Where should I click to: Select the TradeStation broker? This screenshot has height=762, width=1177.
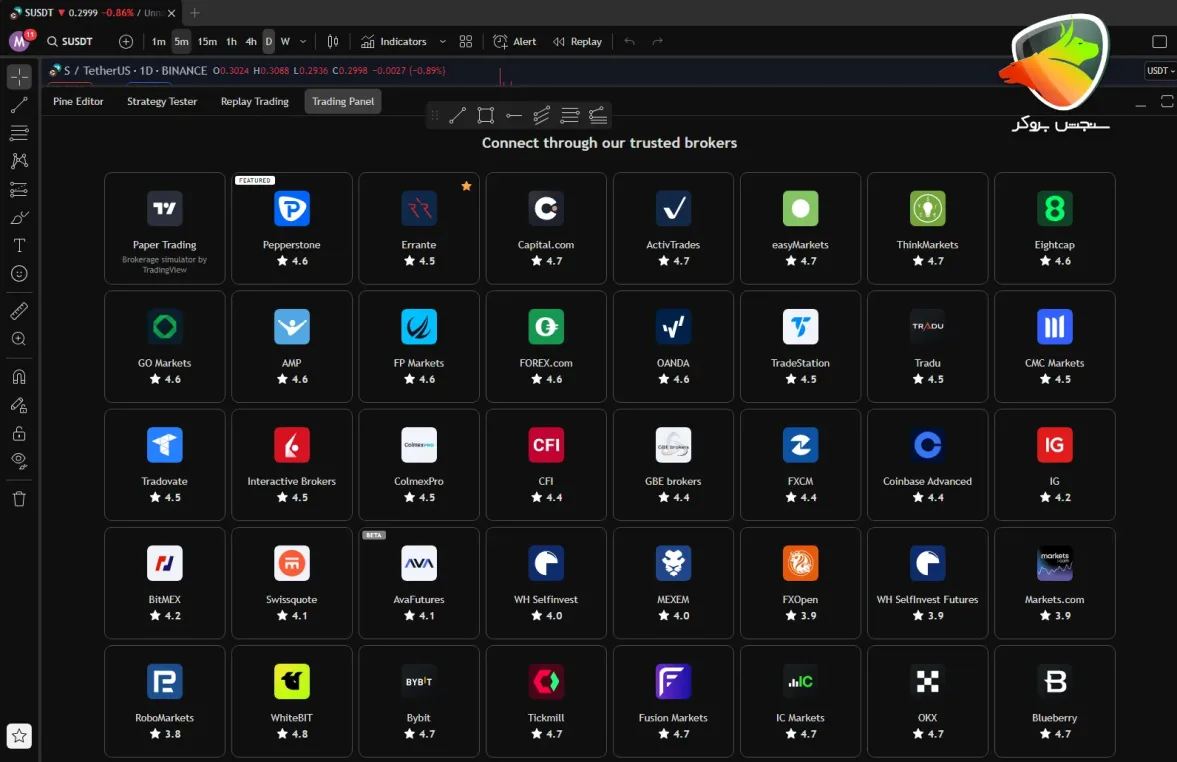pyautogui.click(x=800, y=347)
